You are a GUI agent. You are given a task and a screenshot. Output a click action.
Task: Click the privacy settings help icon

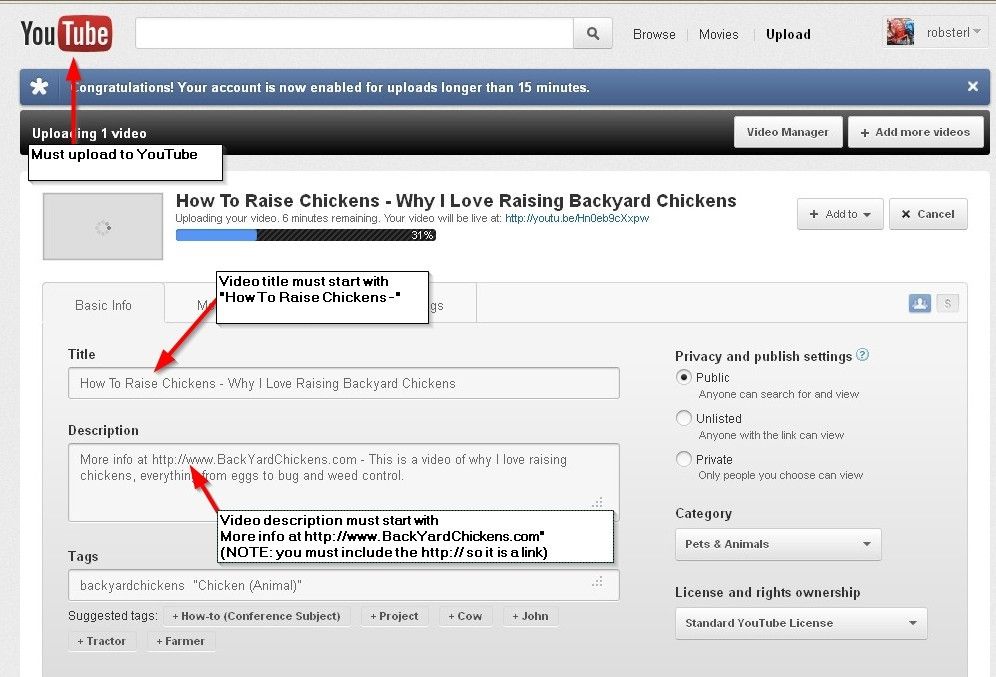(863, 355)
